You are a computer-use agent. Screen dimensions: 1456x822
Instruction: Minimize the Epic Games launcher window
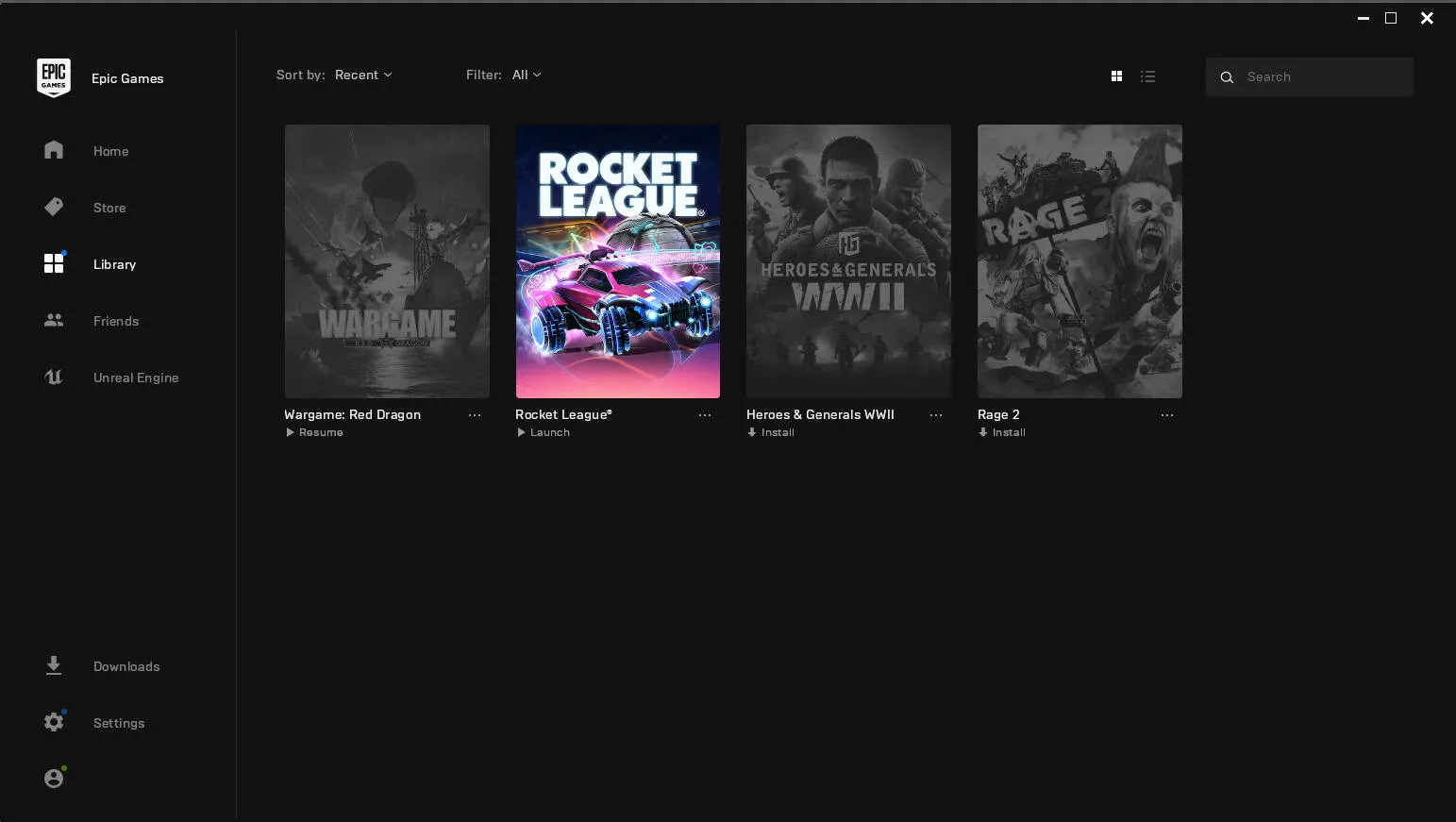pyautogui.click(x=1363, y=18)
